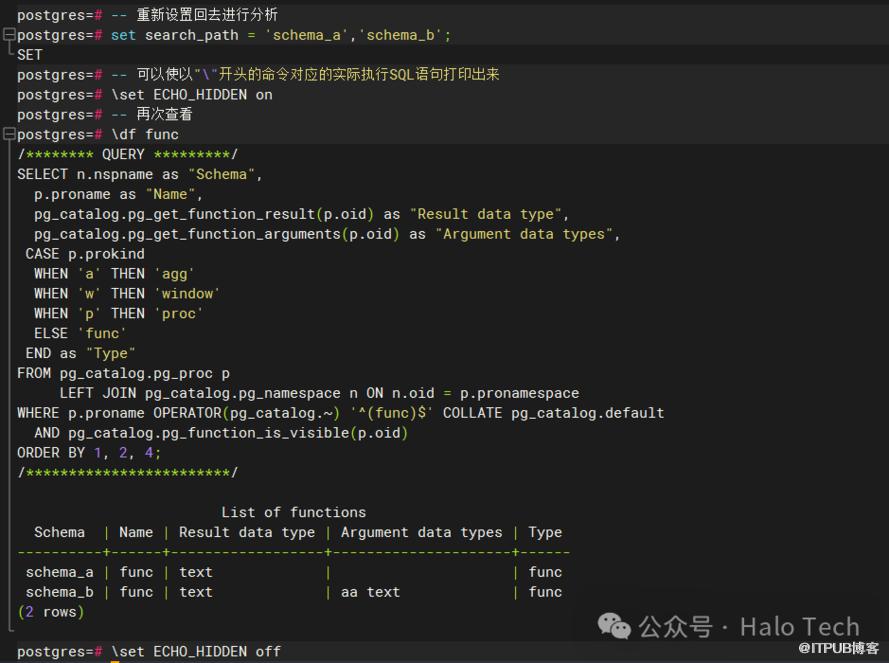The image size is (889, 663).
Task: Click the pg_function_is_visible condition line
Action: pyautogui.click(x=221, y=433)
